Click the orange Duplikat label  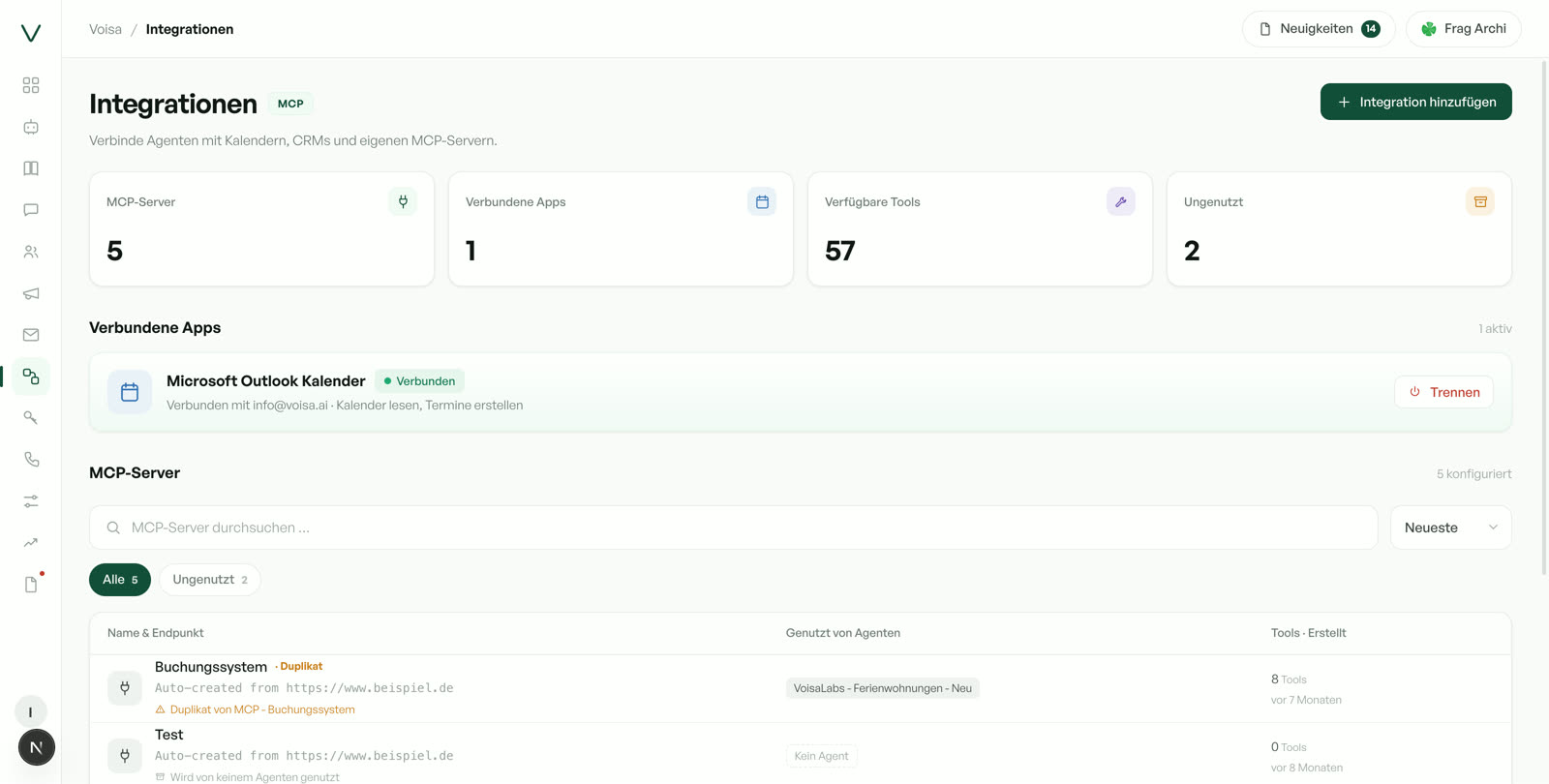point(299,666)
